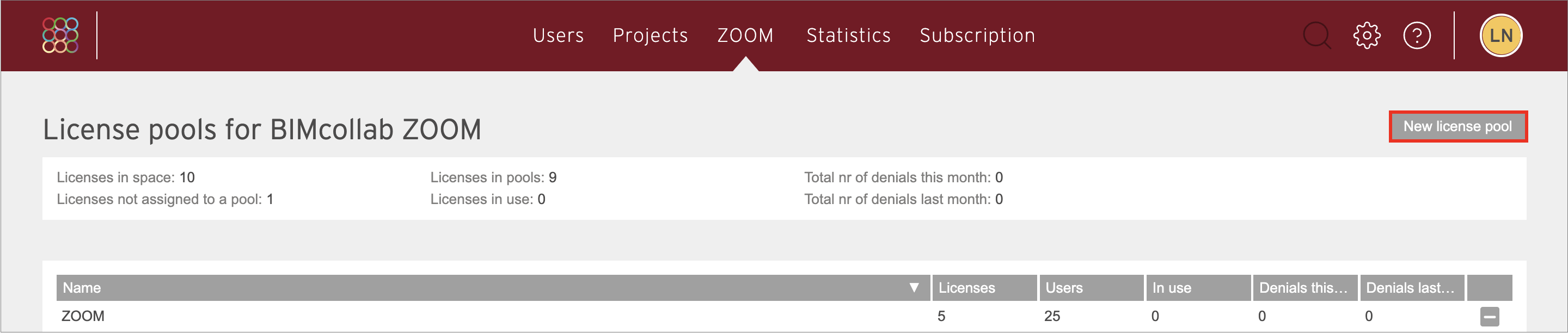Click the BIMcollab colorful circles logo
Image resolution: width=1568 pixels, height=333 pixels.
(60, 35)
